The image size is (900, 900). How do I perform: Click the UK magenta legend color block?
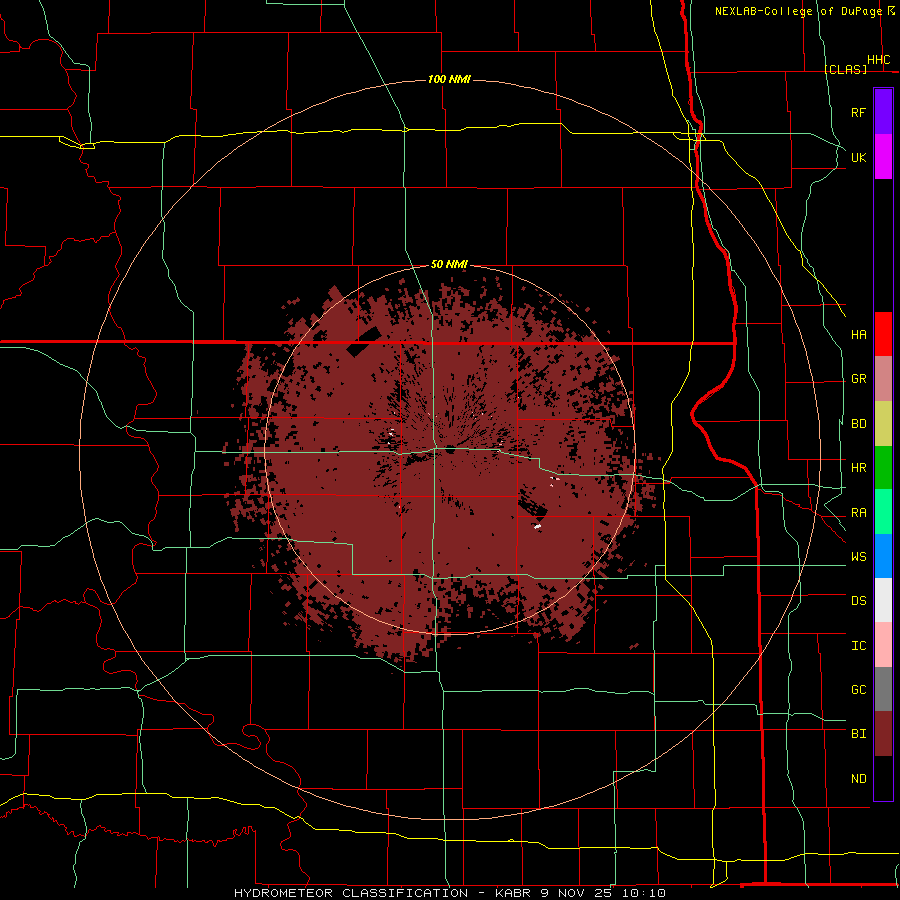883,157
